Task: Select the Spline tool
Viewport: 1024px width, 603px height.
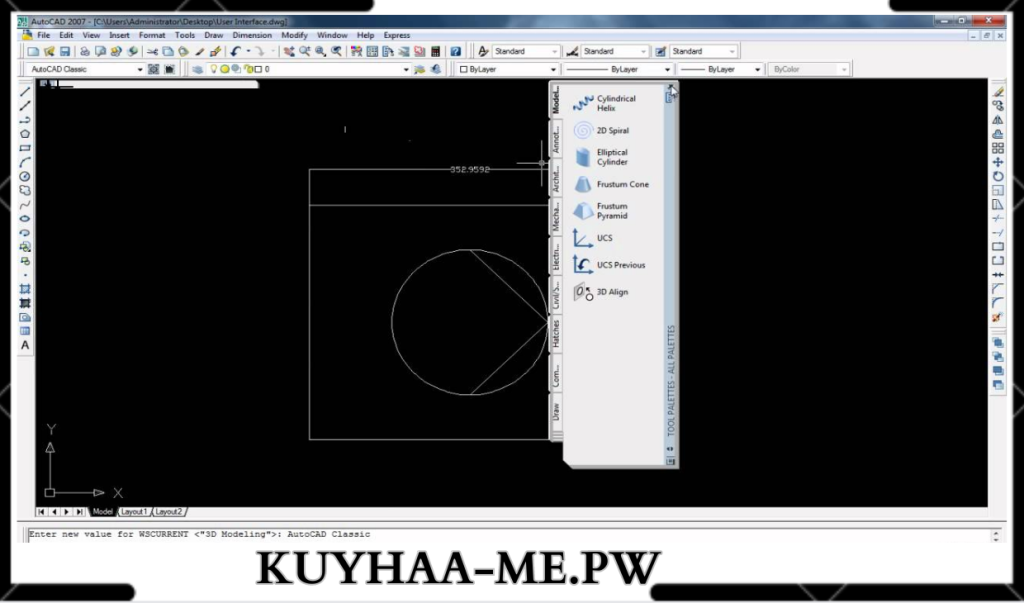Action: click(25, 204)
